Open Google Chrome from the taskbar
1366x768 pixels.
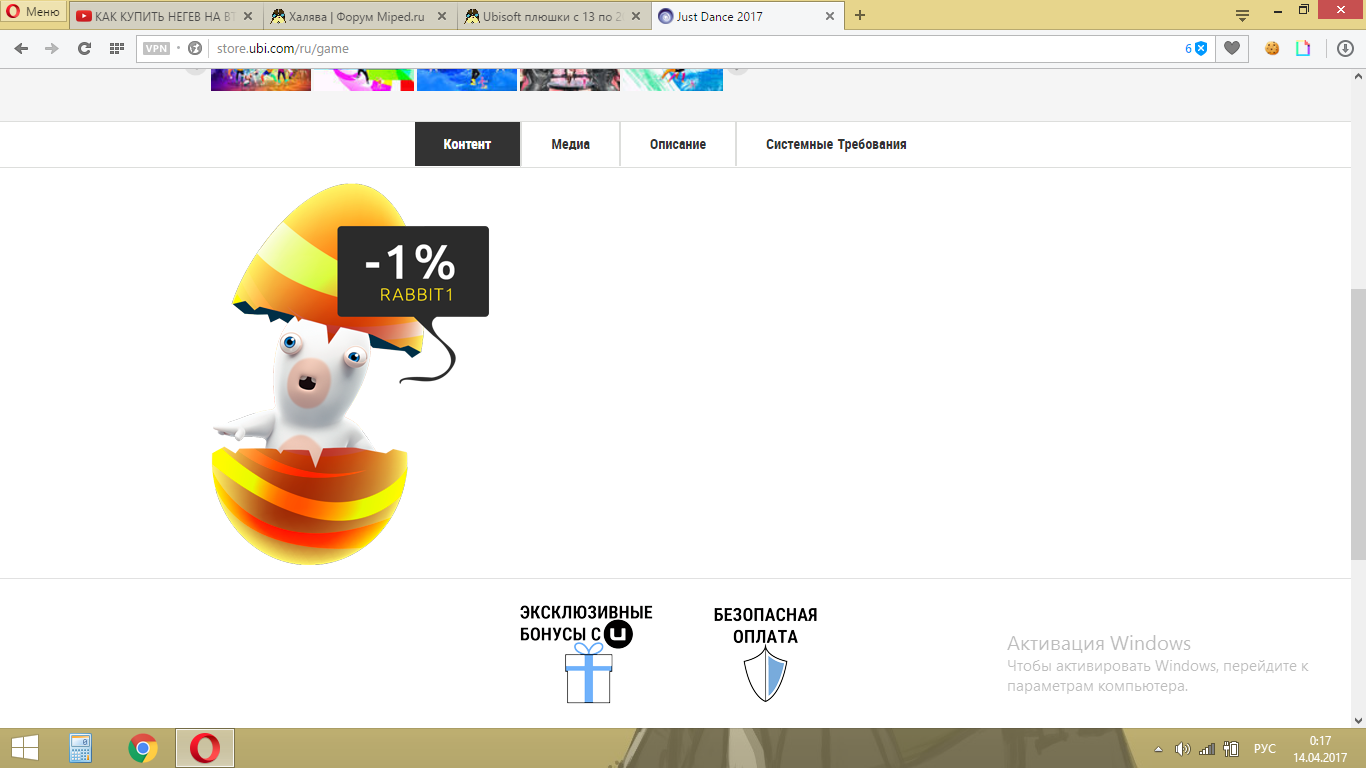point(143,748)
